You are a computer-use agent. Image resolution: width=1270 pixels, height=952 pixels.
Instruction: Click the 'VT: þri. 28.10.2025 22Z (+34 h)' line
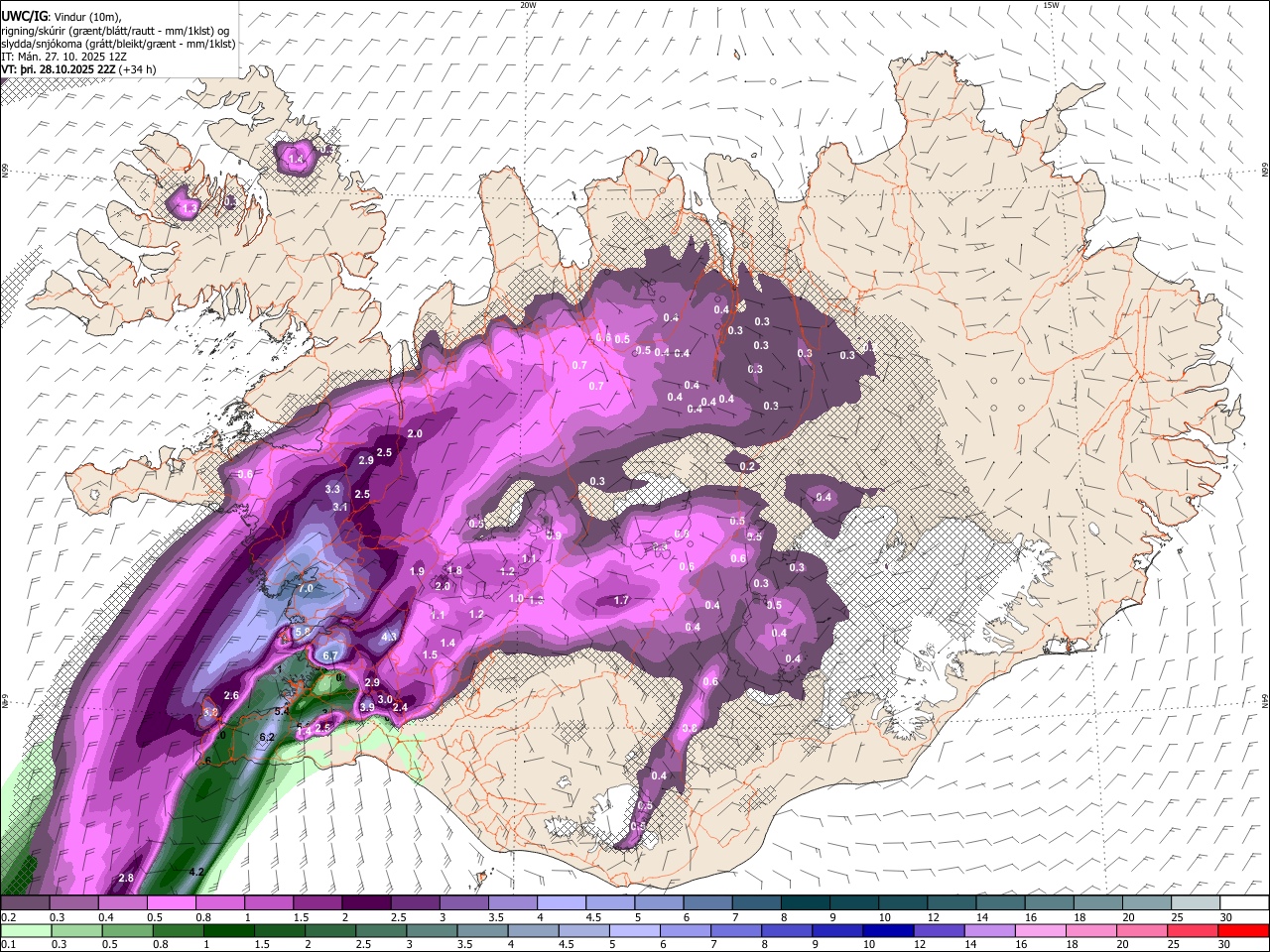[x=78, y=69]
